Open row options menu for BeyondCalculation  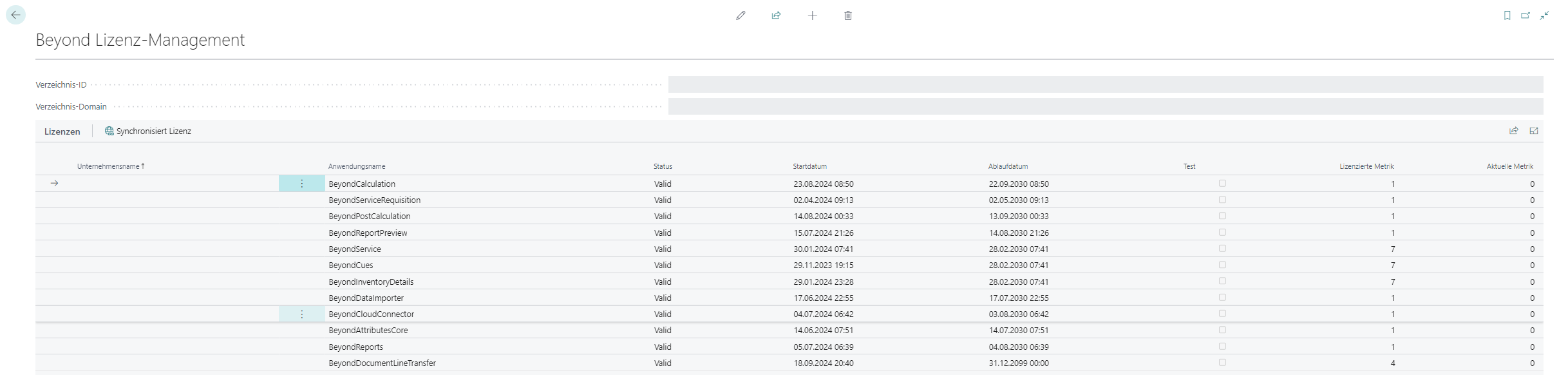301,184
